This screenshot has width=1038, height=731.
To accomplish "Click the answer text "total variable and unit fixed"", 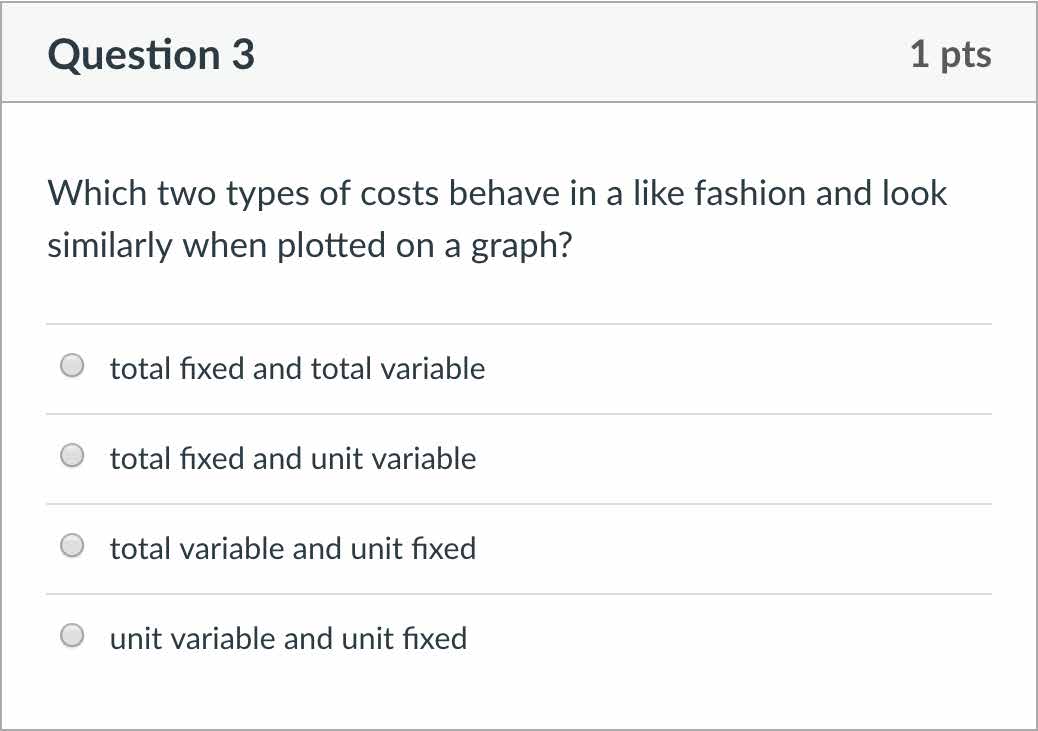I will pos(293,549).
